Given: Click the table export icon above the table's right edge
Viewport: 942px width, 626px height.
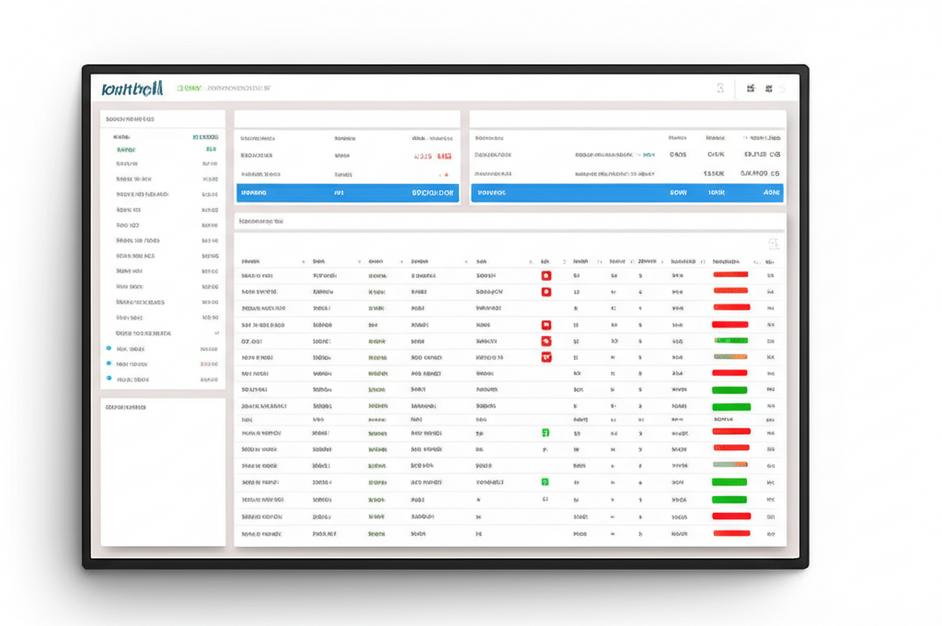Looking at the screenshot, I should coord(772,244).
